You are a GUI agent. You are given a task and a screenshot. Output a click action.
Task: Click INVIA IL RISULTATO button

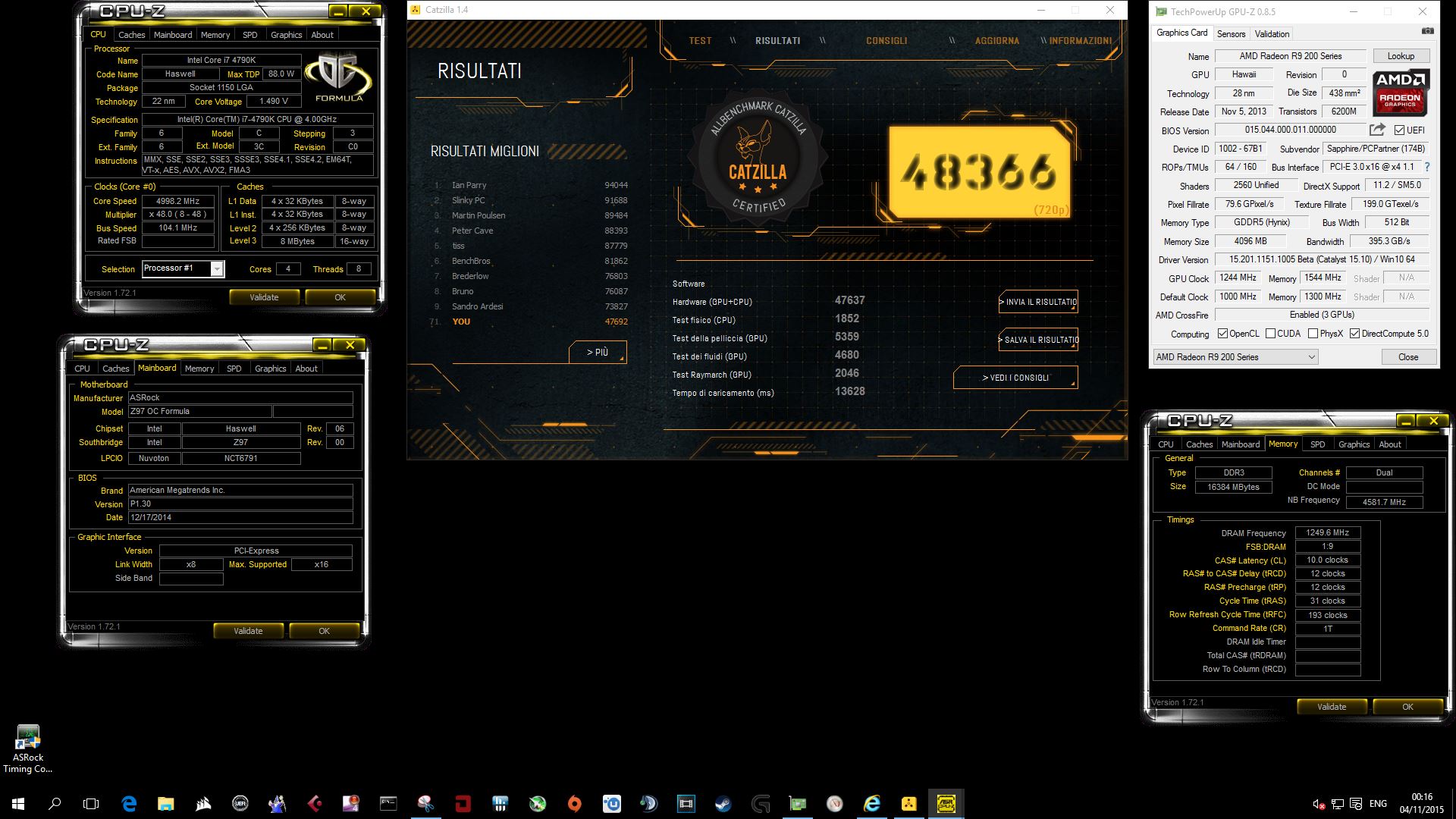pos(1038,302)
